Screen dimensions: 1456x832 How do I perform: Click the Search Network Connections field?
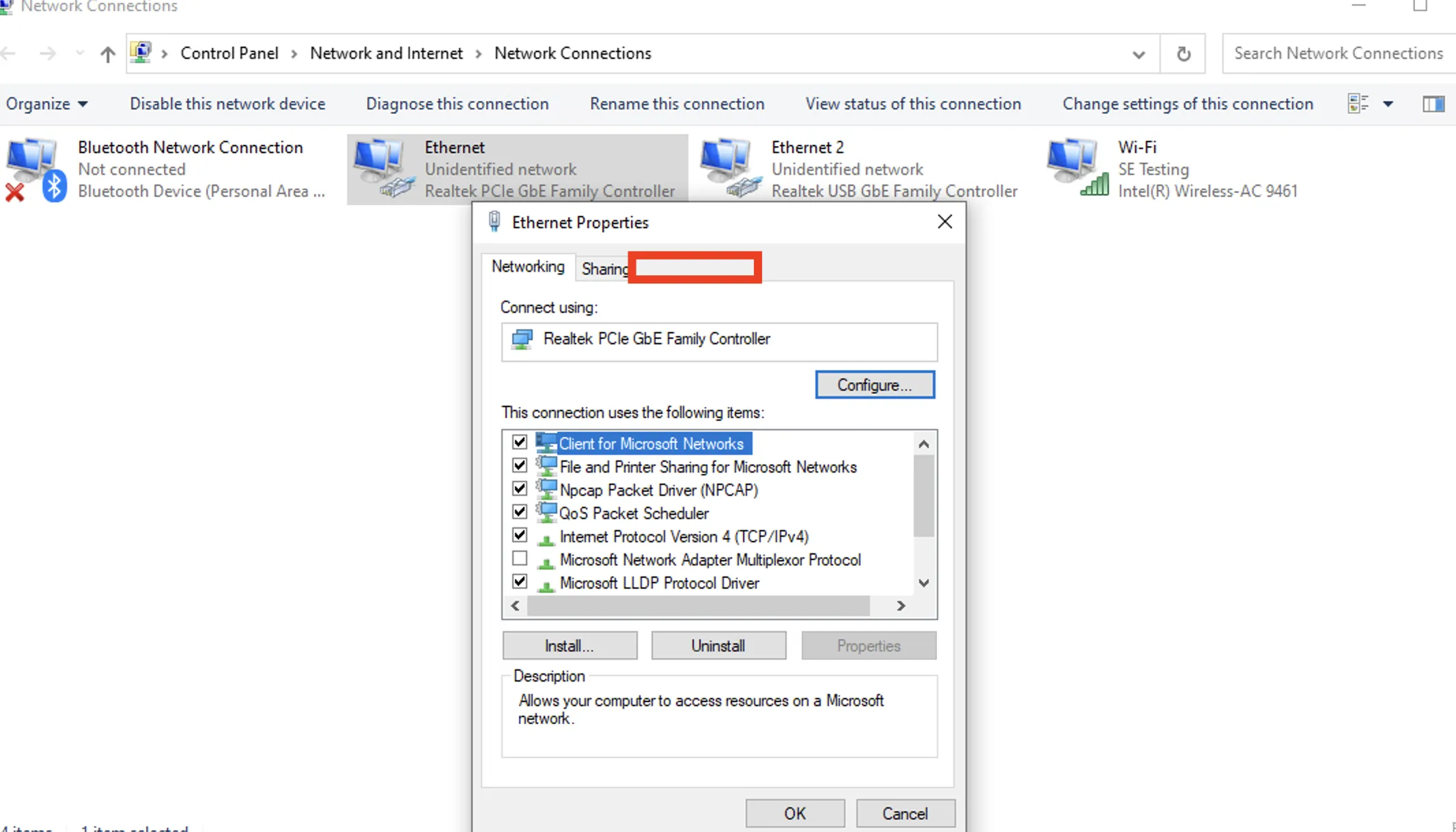point(1339,53)
